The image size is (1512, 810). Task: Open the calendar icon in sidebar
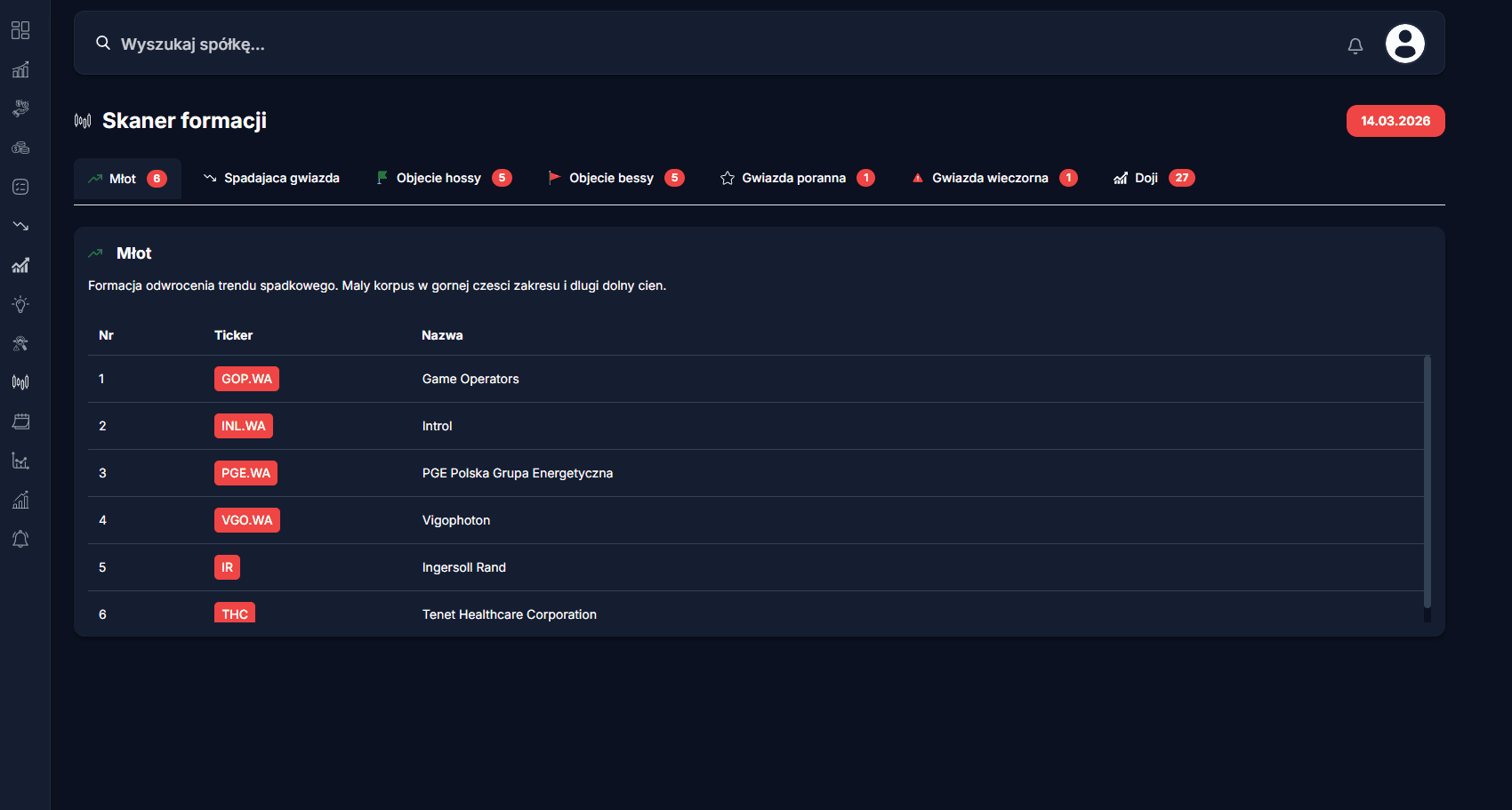click(x=20, y=421)
